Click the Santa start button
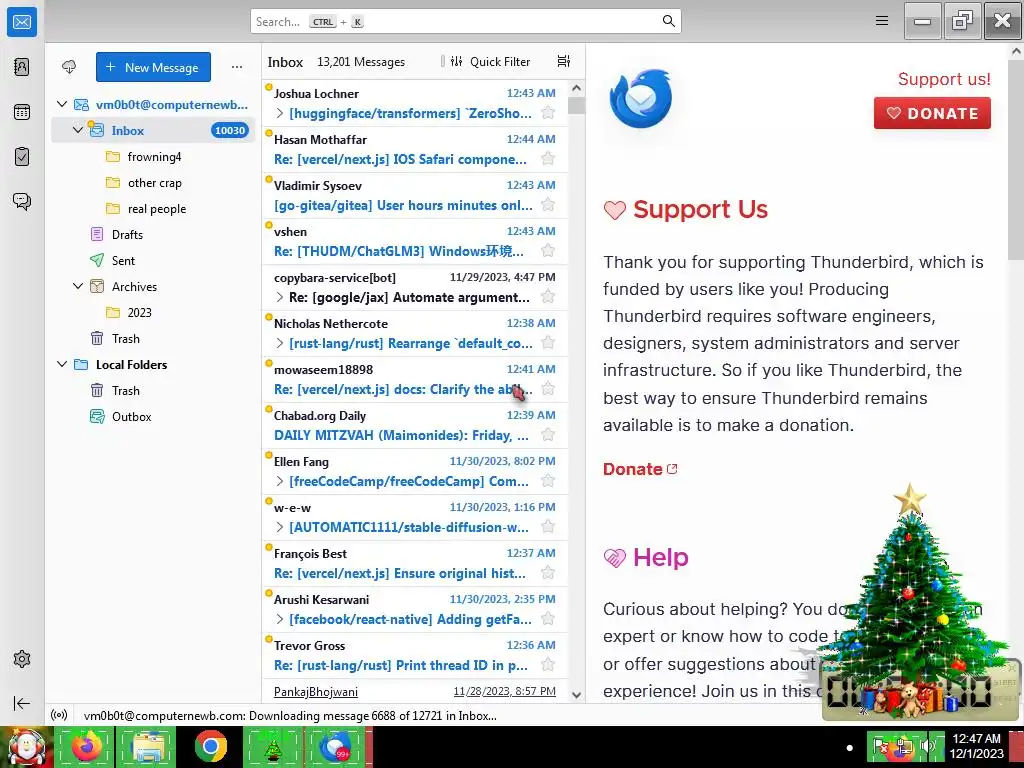 pyautogui.click(x=26, y=746)
